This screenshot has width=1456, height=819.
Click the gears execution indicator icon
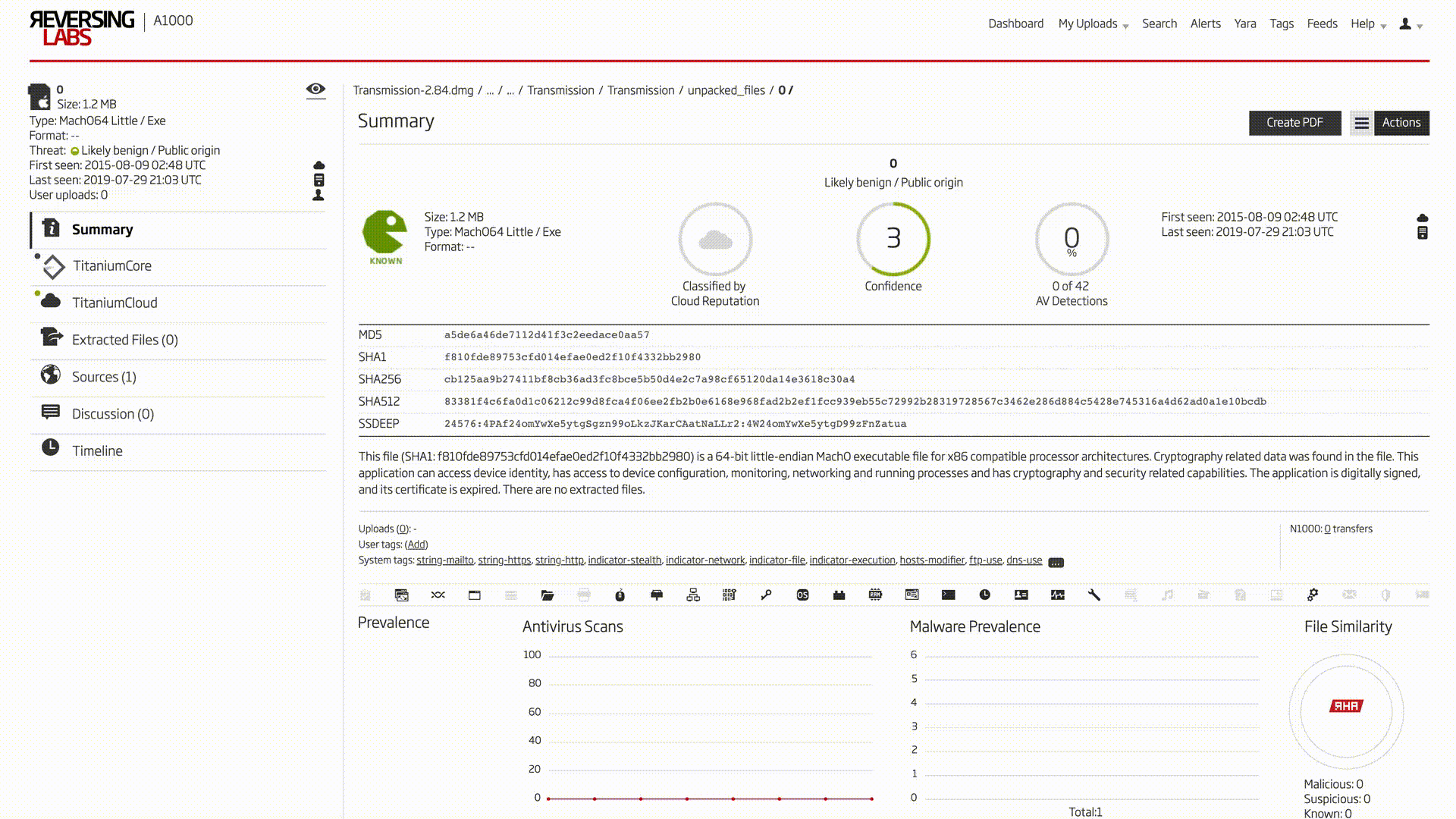click(1313, 595)
